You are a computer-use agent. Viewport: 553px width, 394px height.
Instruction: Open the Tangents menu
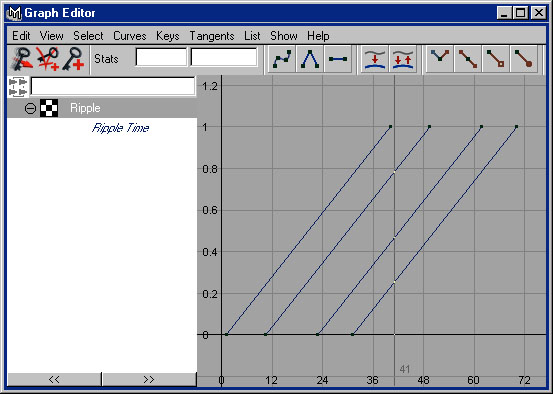coord(212,36)
